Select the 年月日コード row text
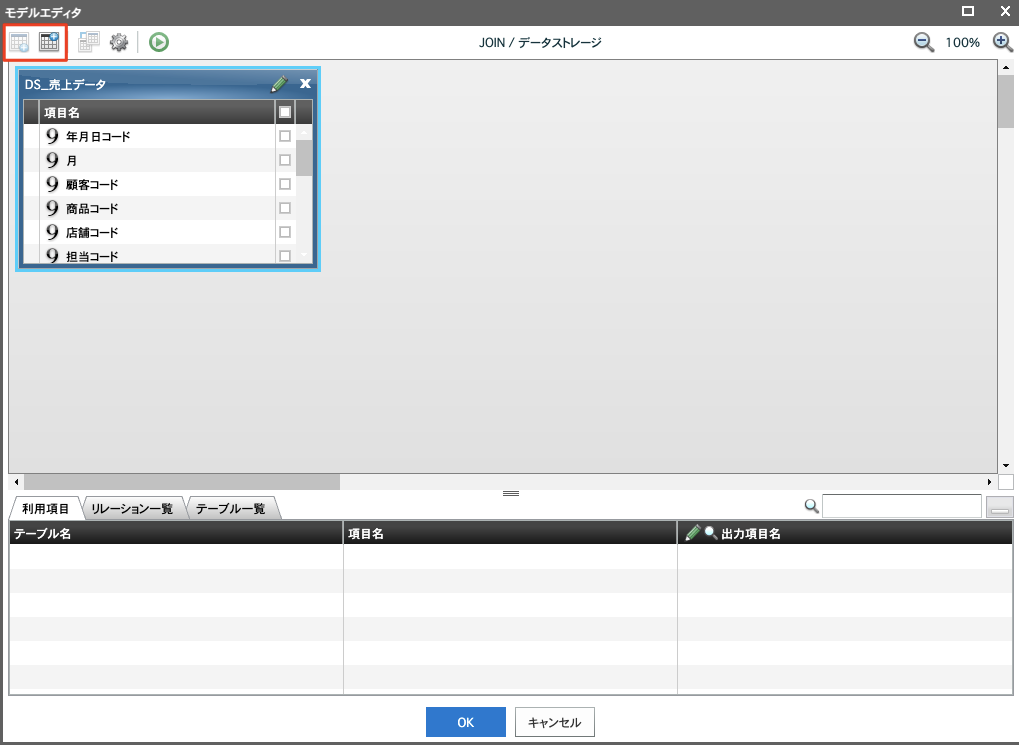 [98, 137]
